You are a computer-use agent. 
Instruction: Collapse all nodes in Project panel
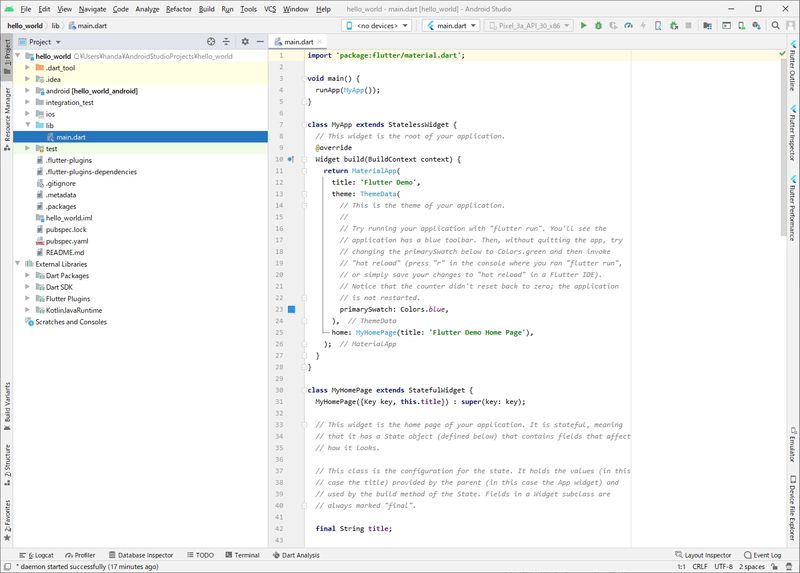(x=226, y=42)
